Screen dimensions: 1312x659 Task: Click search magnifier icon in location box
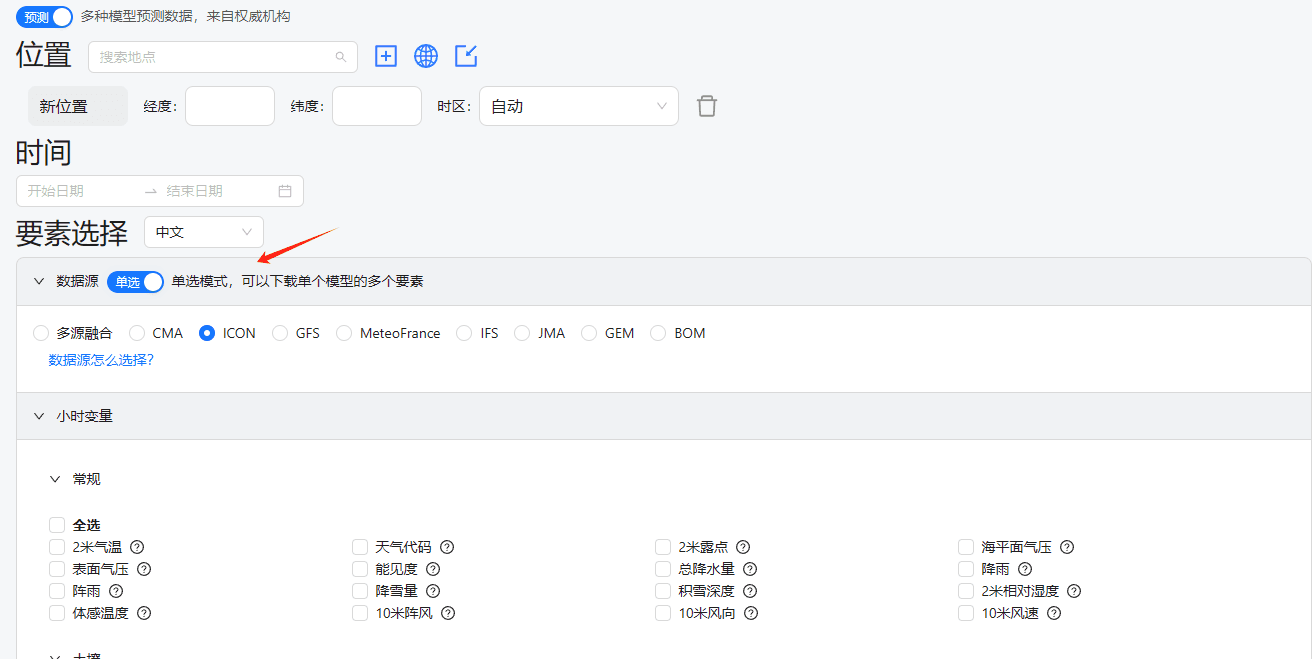[x=341, y=57]
